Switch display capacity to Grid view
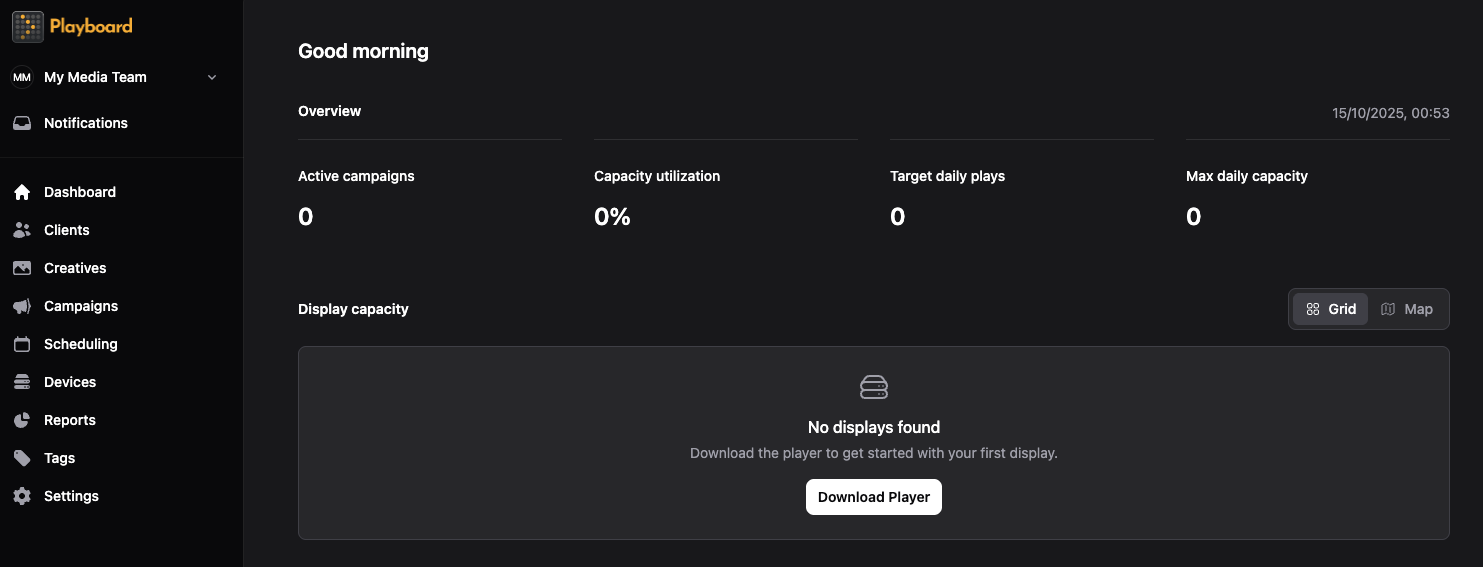 (1331, 309)
